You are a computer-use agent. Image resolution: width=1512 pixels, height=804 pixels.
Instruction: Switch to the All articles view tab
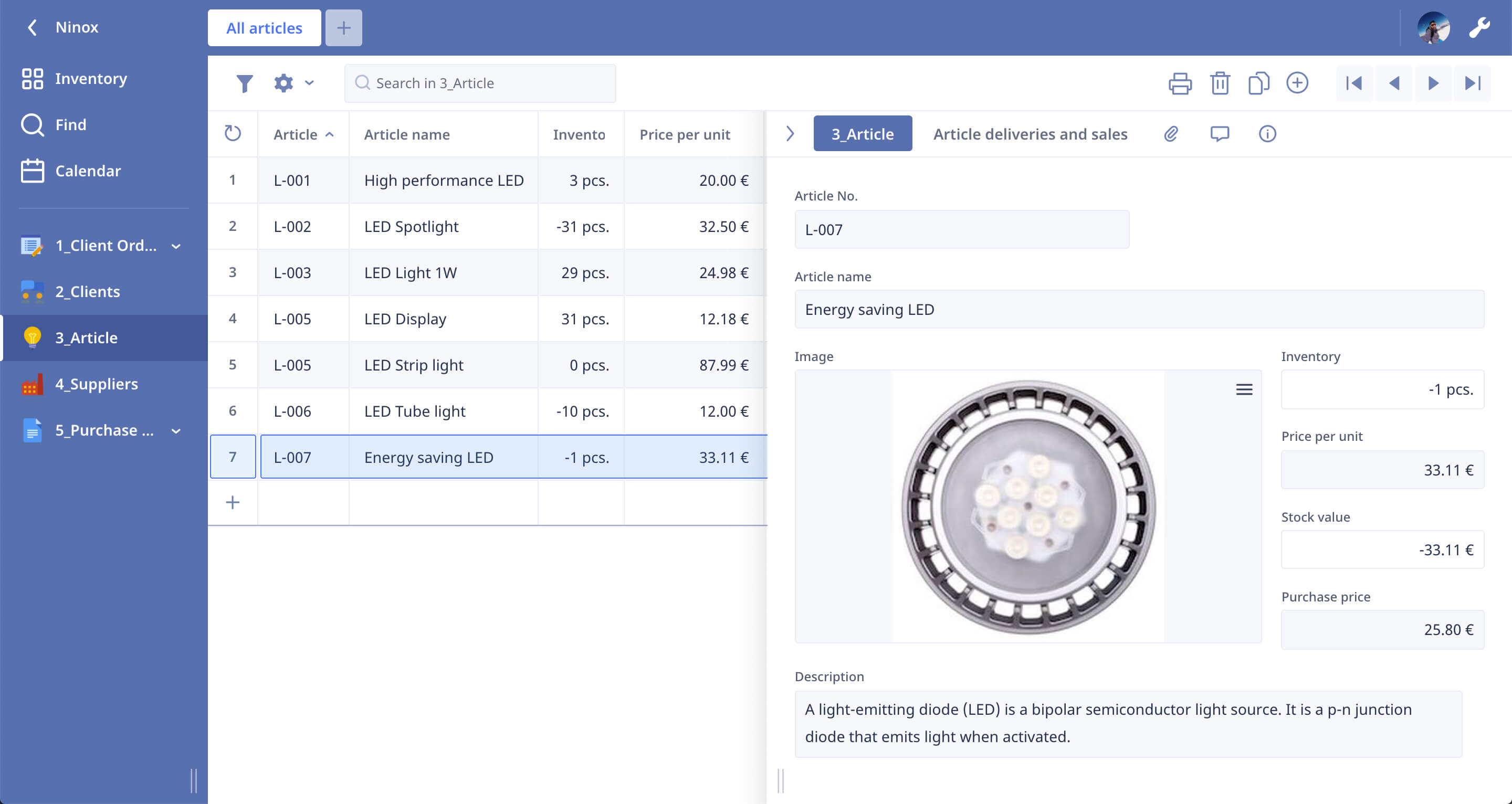tap(264, 28)
